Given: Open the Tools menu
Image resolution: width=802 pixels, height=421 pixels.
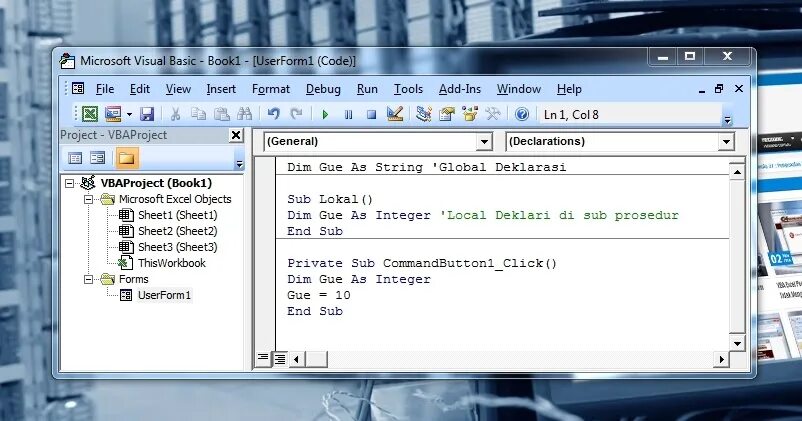Looking at the screenshot, I should click(408, 89).
